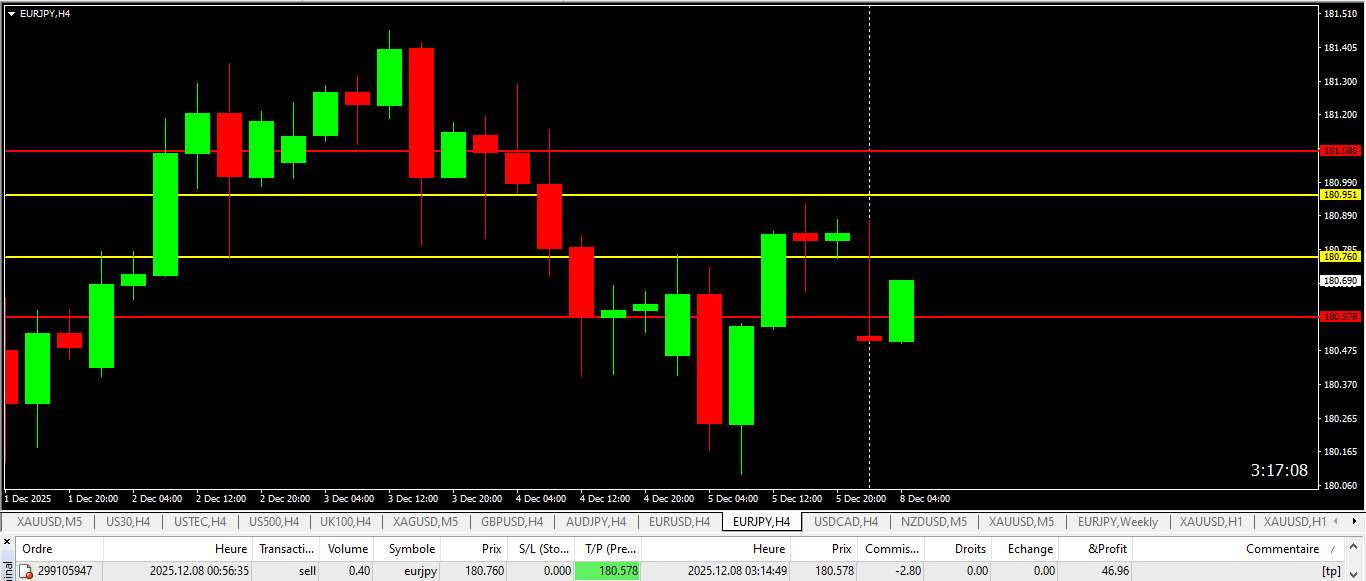The image size is (1366, 581).
Task: Click the green highlighted T/P 180.578 cell
Action: [608, 571]
